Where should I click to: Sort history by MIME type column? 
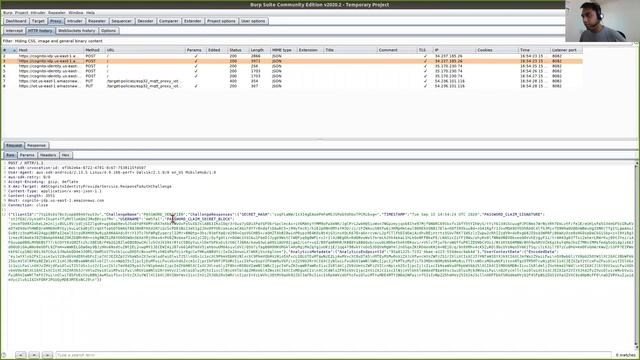[283, 50]
